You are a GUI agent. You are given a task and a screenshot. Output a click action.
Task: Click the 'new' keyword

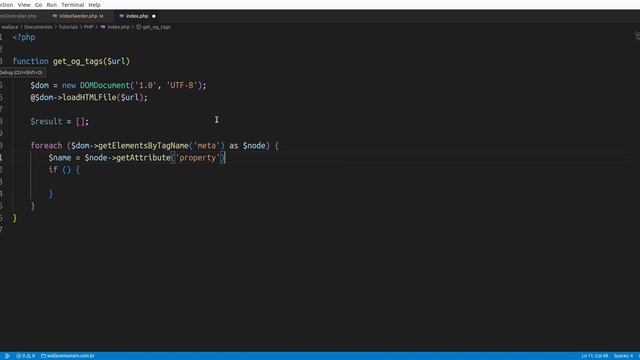point(69,85)
